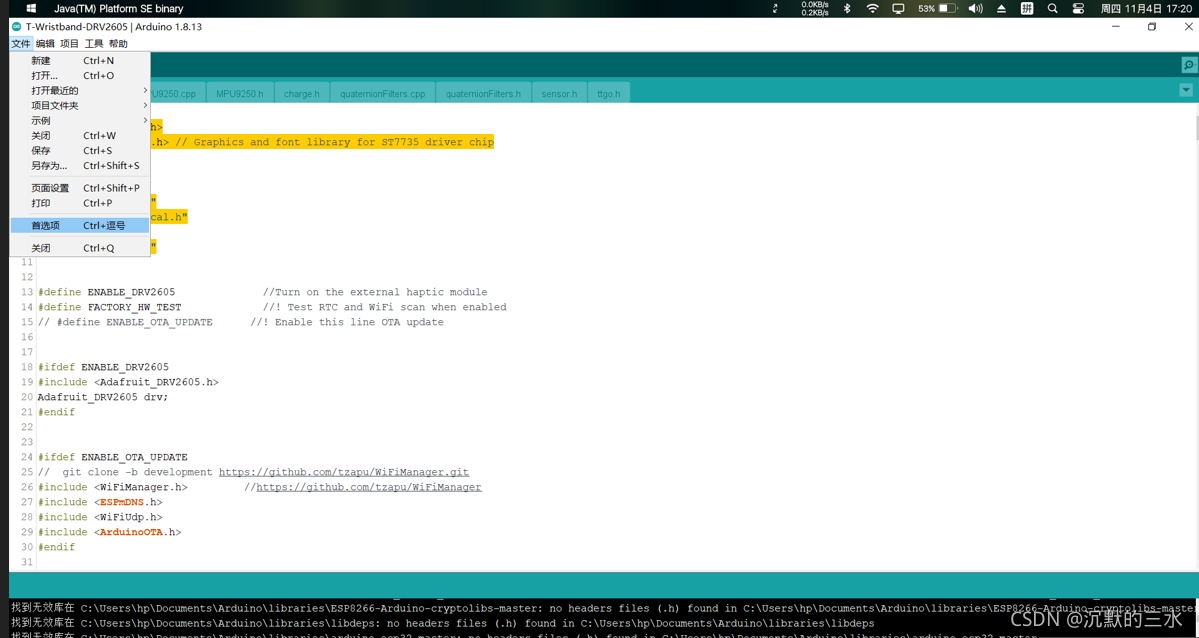Click the battery 53% indicator
This screenshot has height=638, width=1199.
pos(937,8)
